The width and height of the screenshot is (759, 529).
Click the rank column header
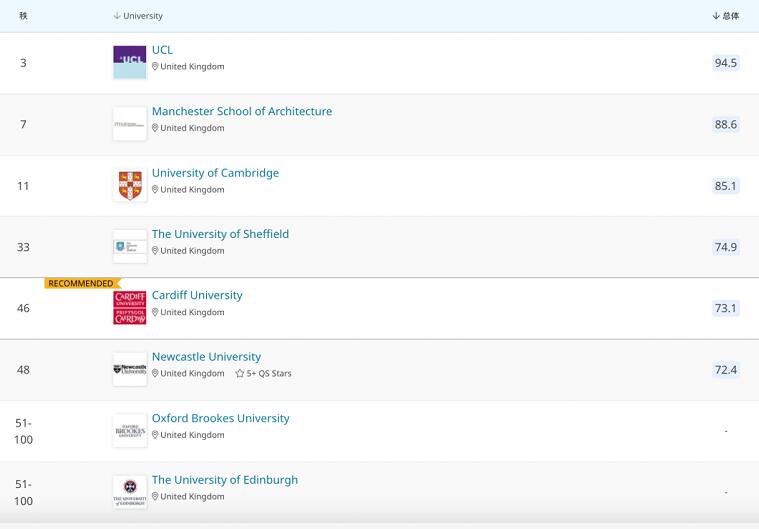tap(23, 16)
